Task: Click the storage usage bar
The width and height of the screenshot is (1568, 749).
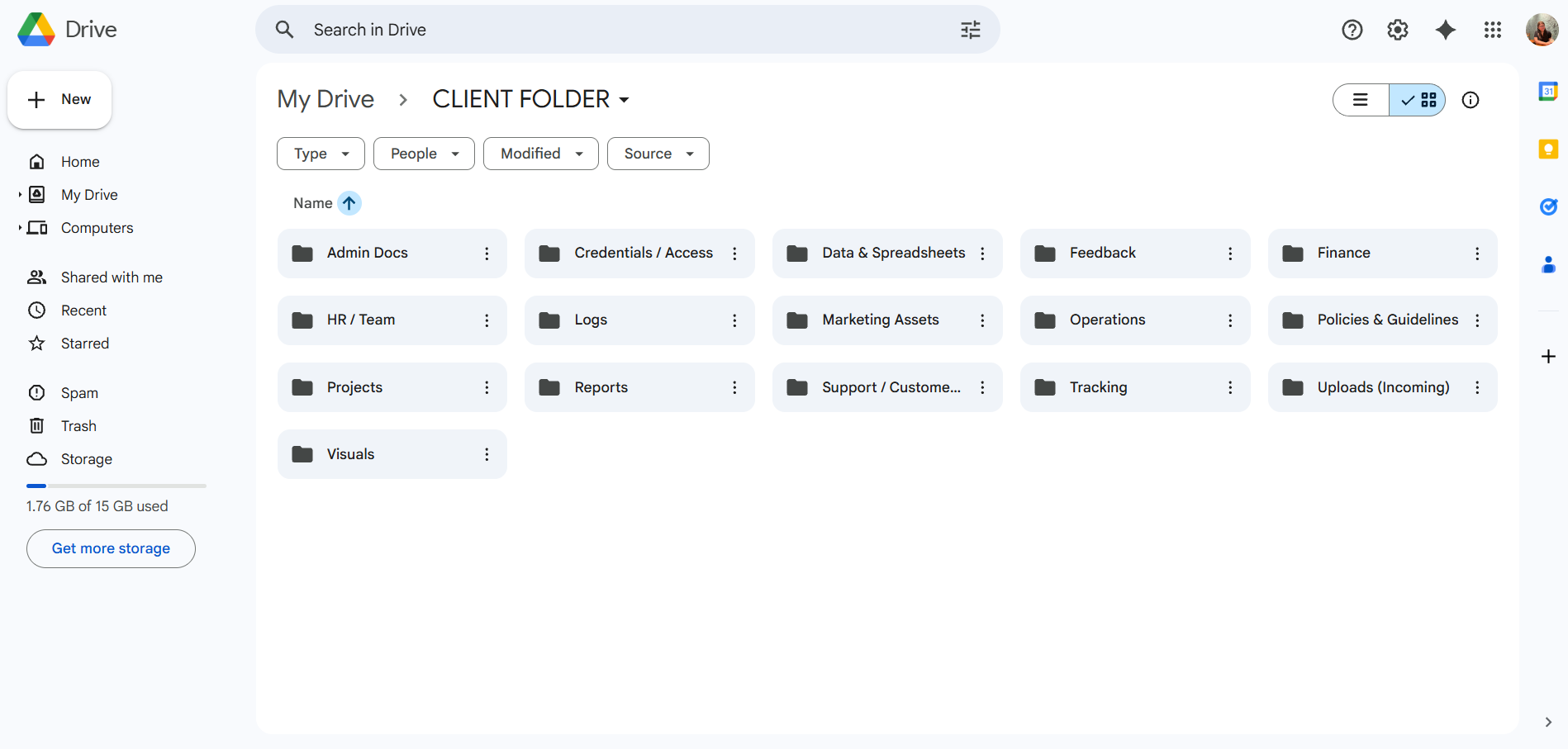Action: click(116, 486)
